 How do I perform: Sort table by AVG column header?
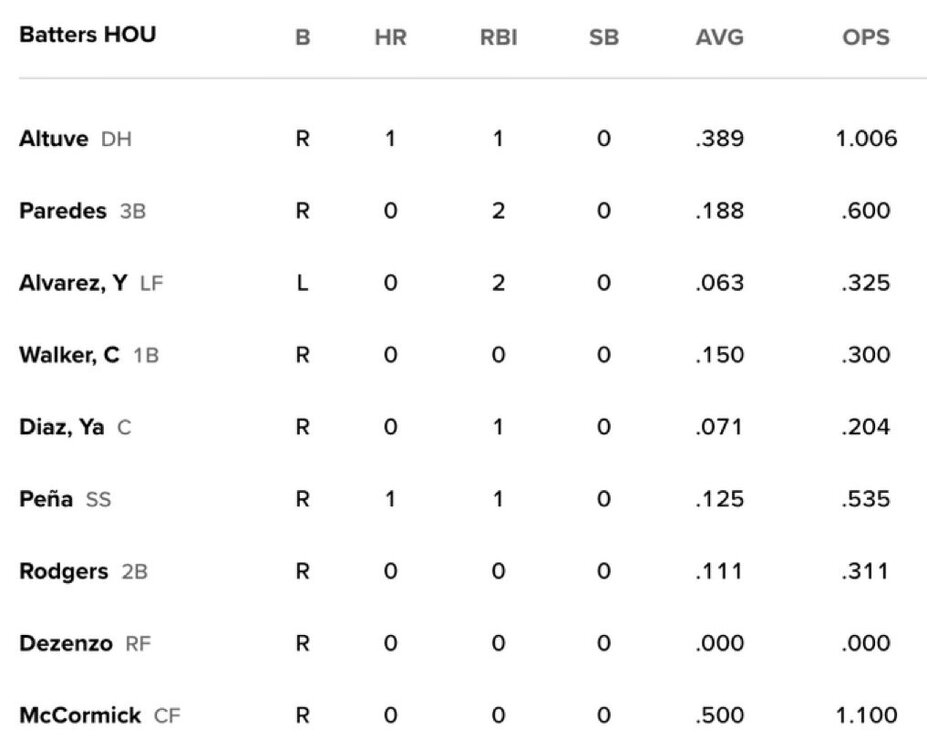(719, 38)
